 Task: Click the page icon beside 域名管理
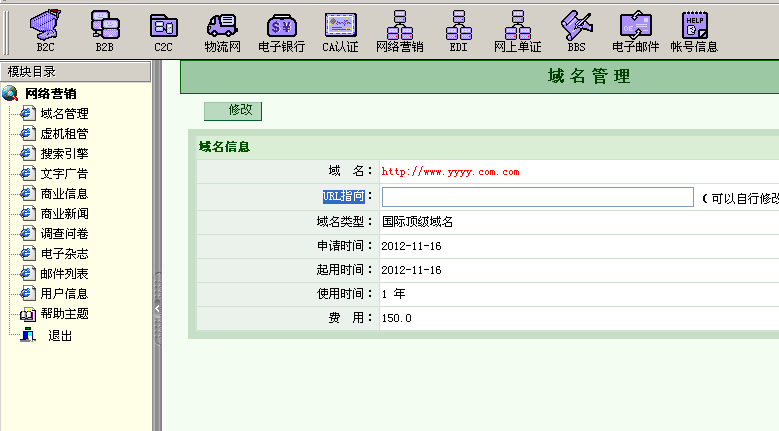coord(27,113)
